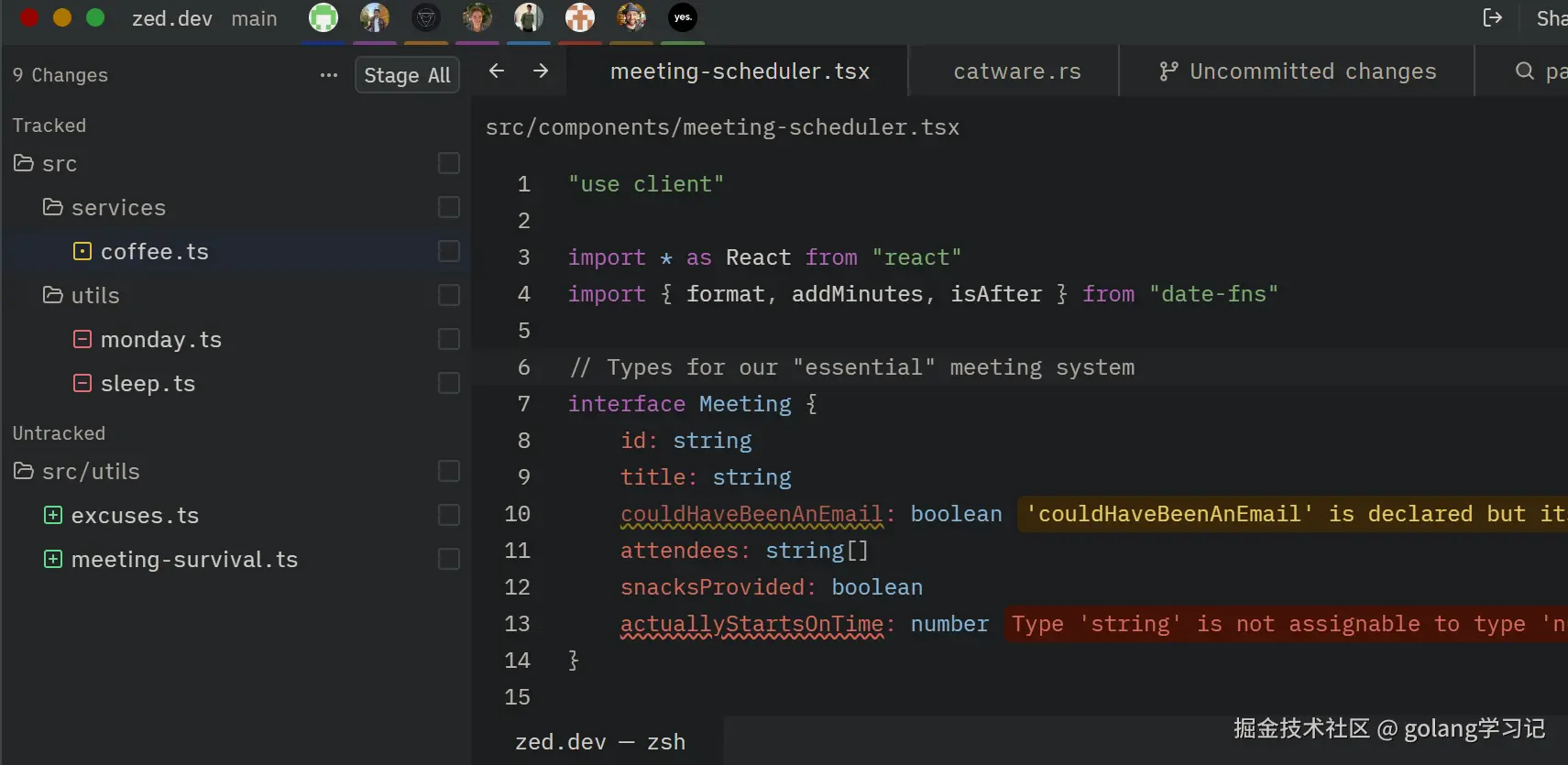The width and height of the screenshot is (1568, 765).
Task: Navigate back with the left arrow
Action: click(497, 71)
